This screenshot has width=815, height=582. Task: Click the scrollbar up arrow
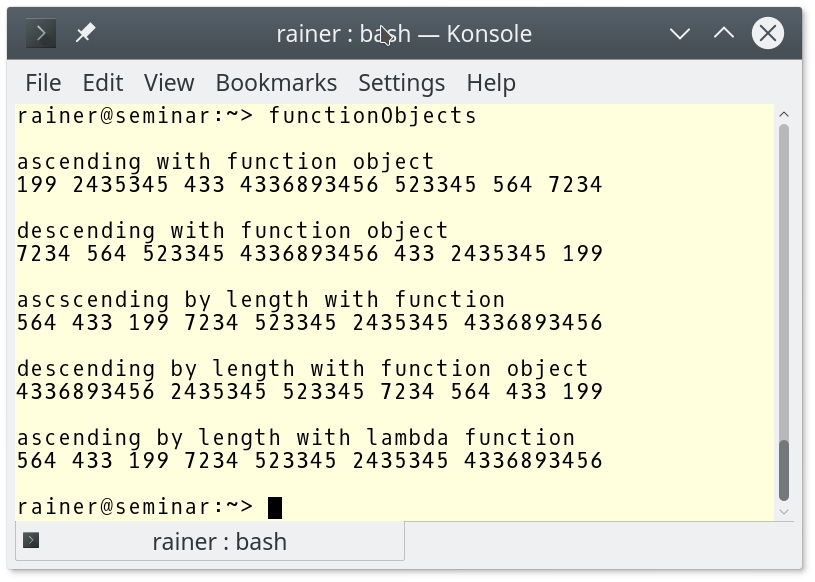[784, 115]
